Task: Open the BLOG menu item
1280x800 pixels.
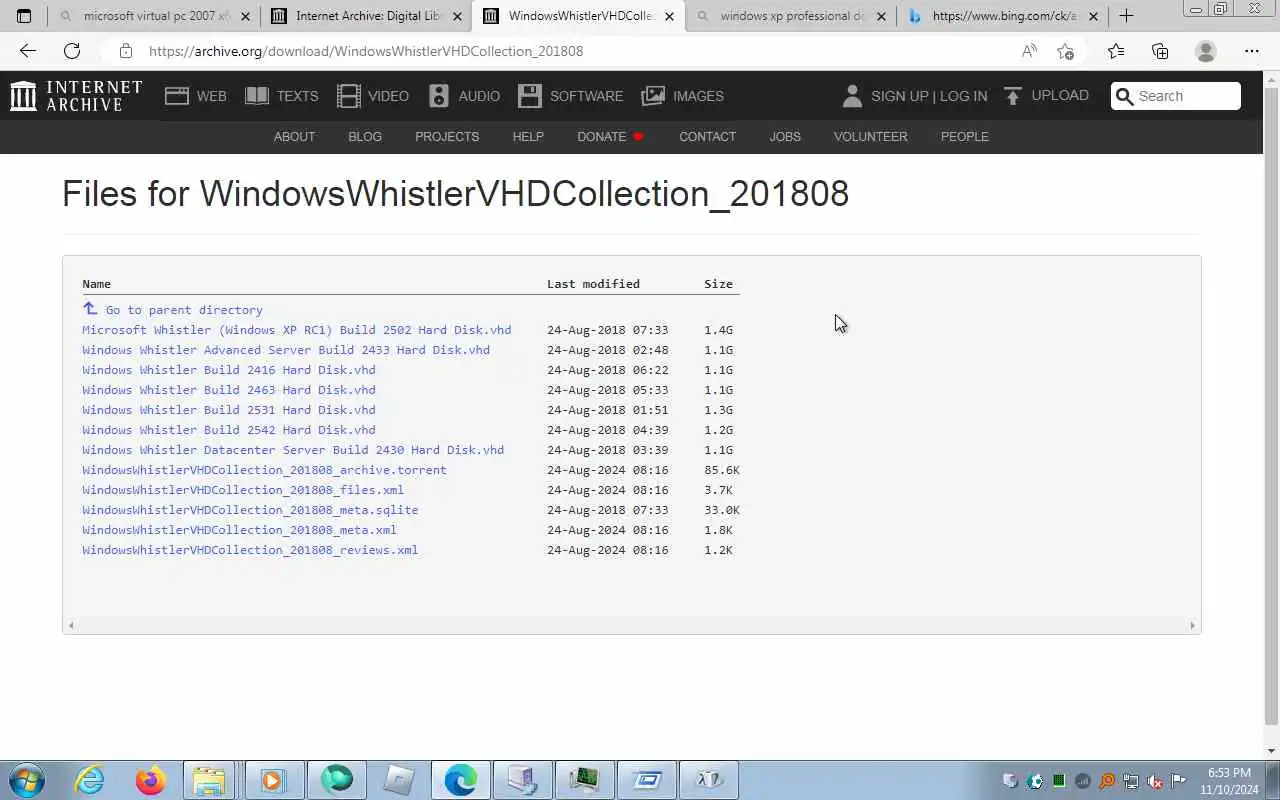Action: click(365, 136)
